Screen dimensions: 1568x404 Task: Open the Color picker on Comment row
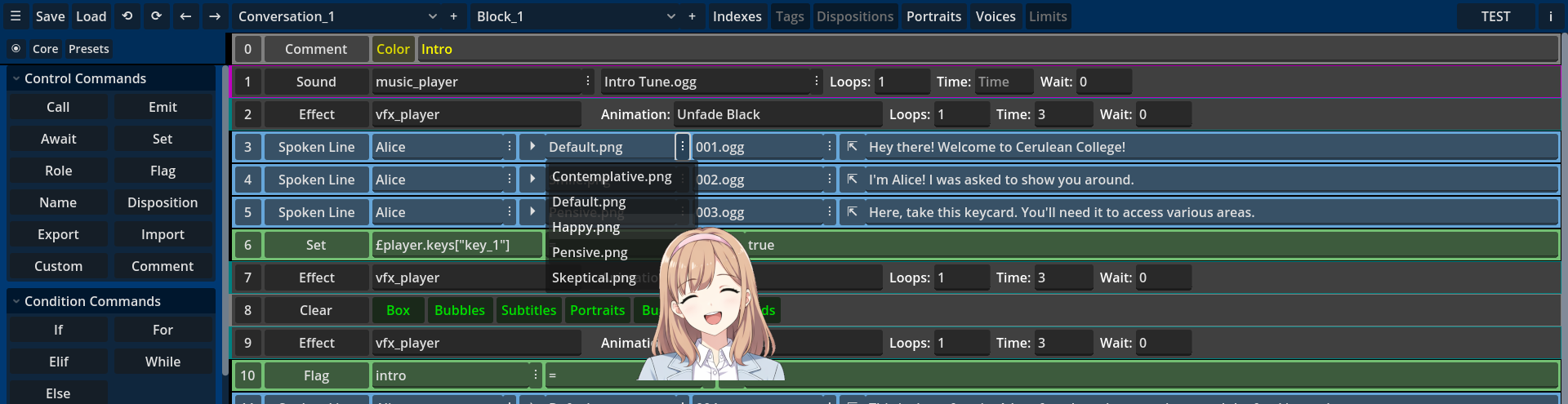(x=393, y=49)
